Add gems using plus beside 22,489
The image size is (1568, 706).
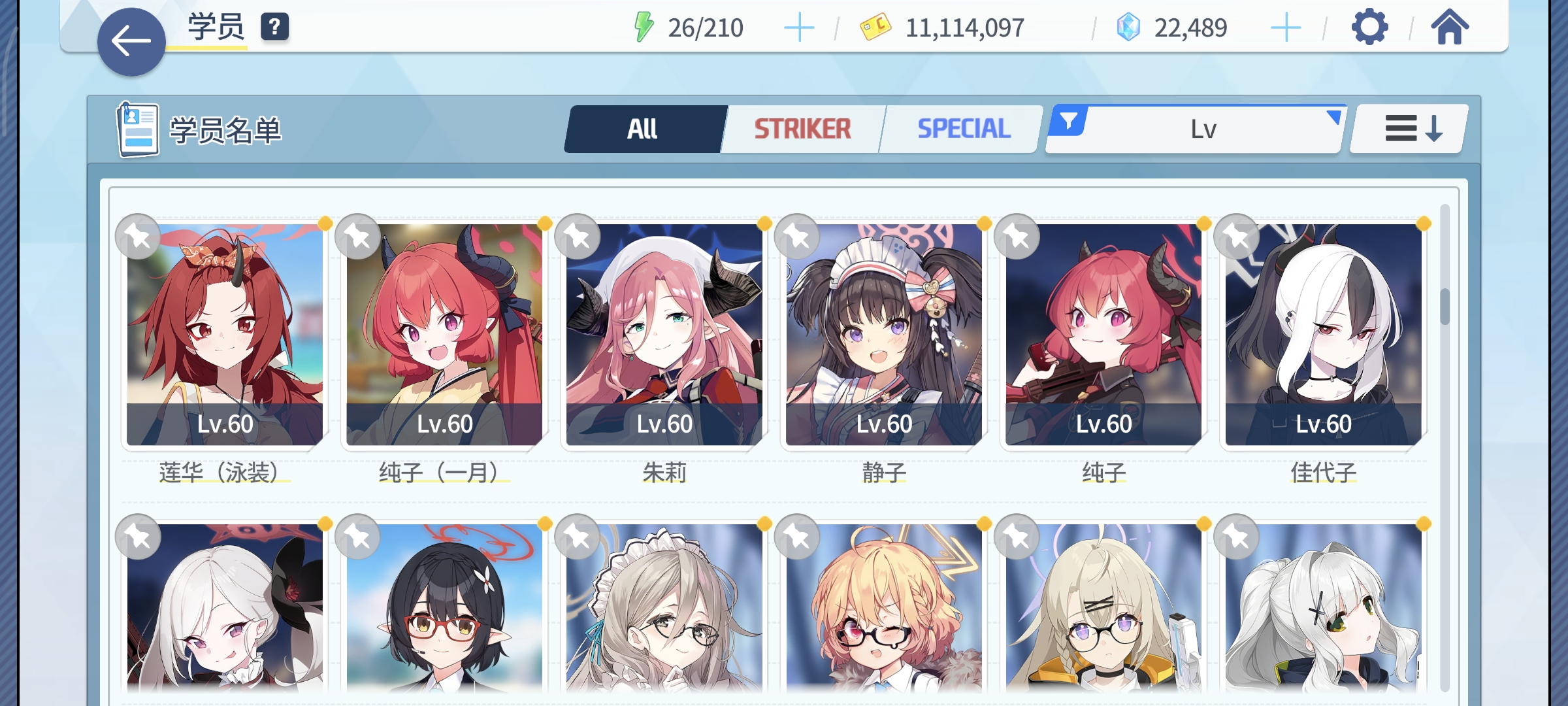(x=1286, y=28)
